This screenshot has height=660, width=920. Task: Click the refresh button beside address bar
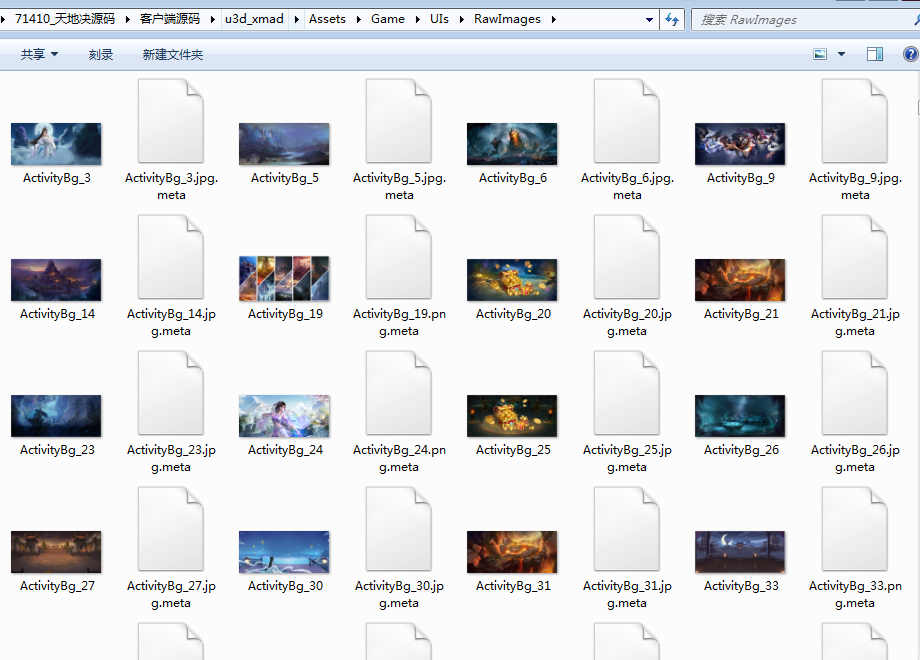[x=672, y=19]
